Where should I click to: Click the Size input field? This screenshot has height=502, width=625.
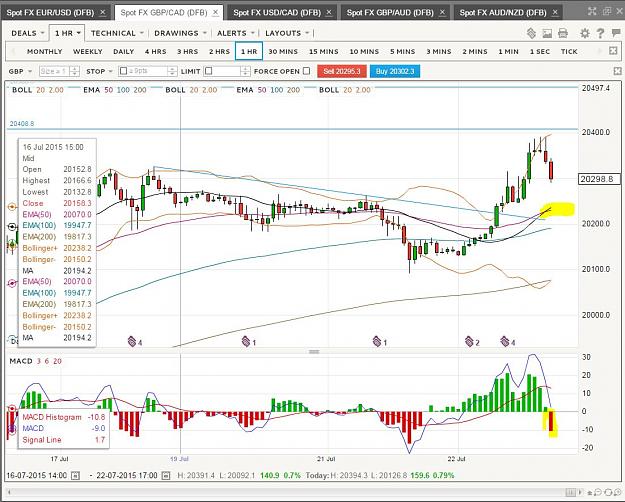(x=55, y=71)
